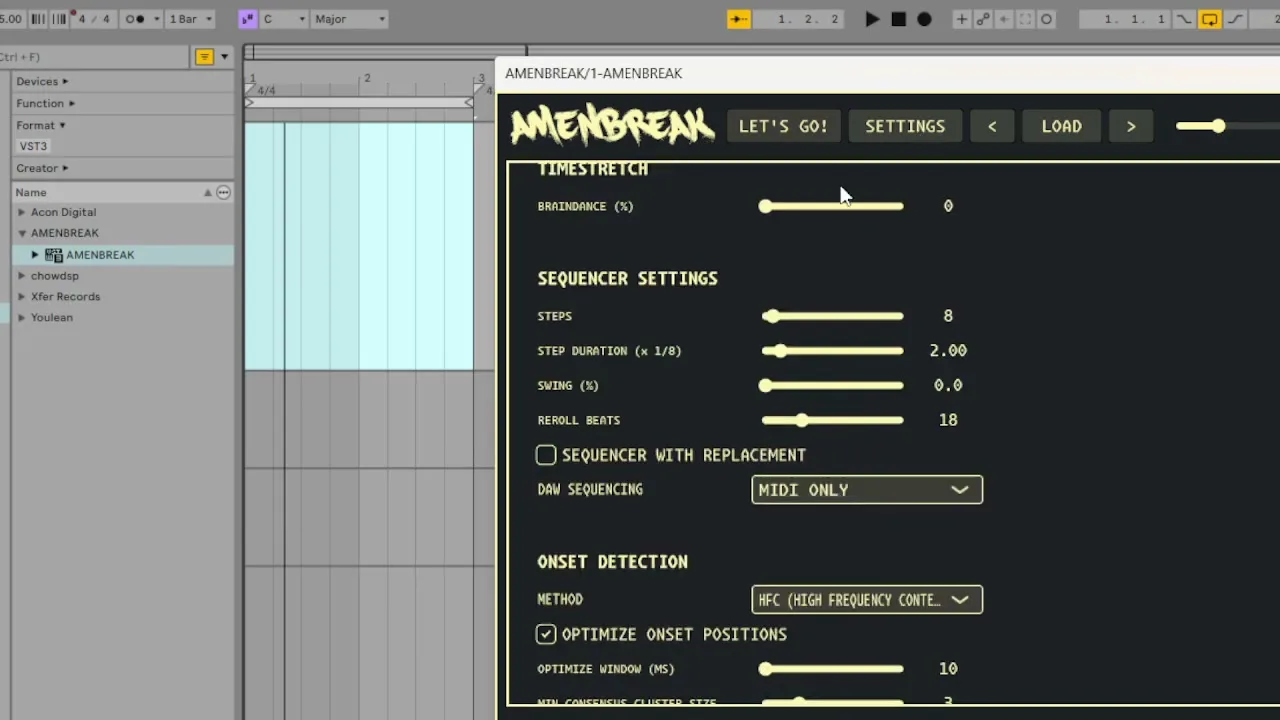Screen dimensions: 1280x720
Task: Adjust the SWING (%) slider
Action: coord(832,385)
